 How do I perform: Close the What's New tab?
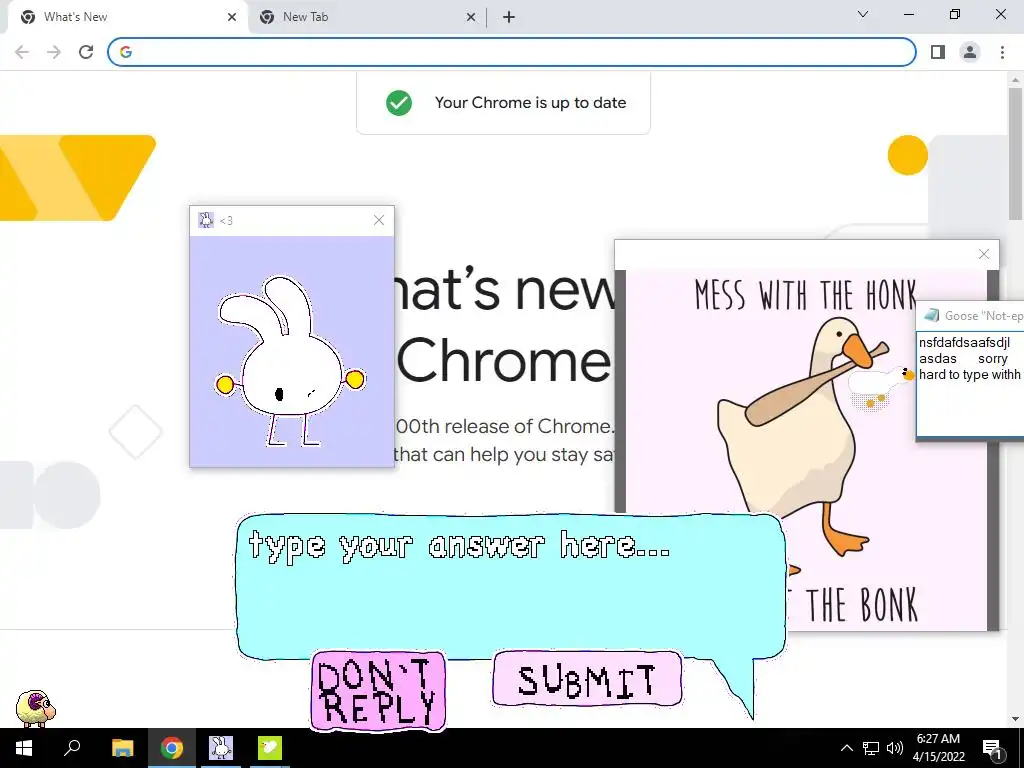tap(232, 18)
